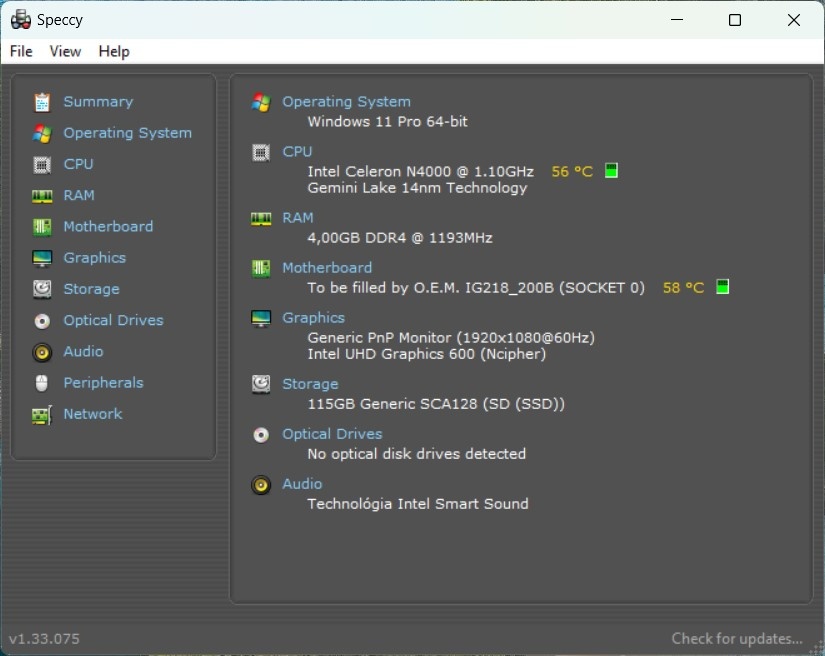Select the Optical Drives disc icon
825x656 pixels.
[x=41, y=320]
